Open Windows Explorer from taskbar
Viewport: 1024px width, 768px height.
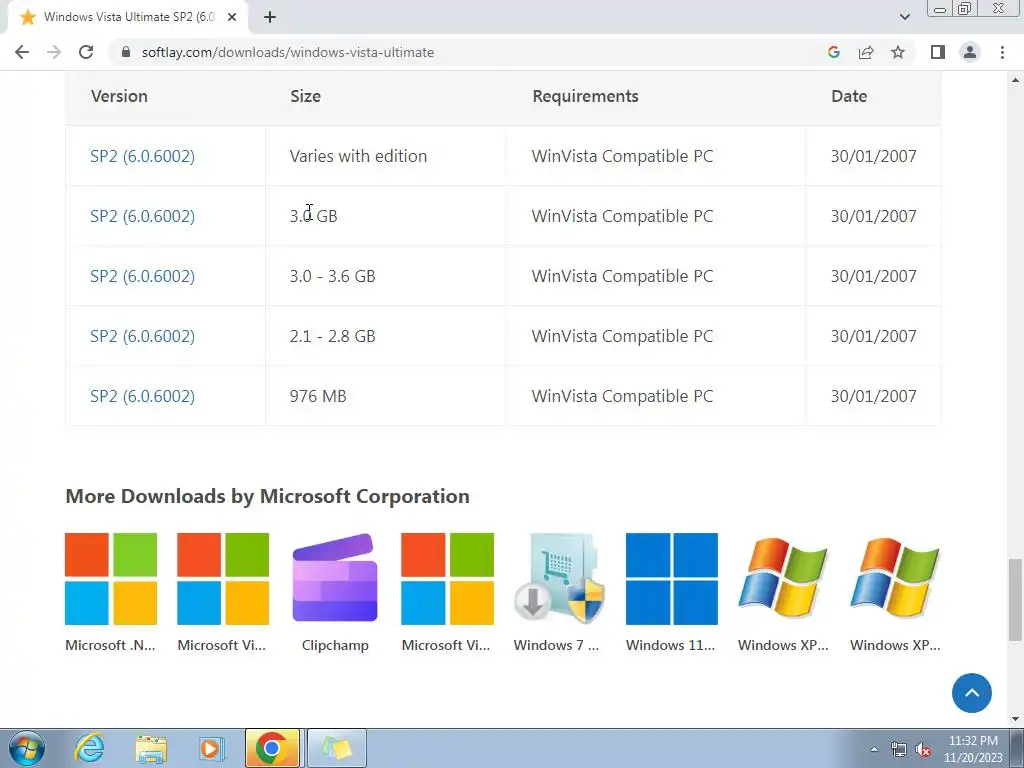(x=151, y=748)
